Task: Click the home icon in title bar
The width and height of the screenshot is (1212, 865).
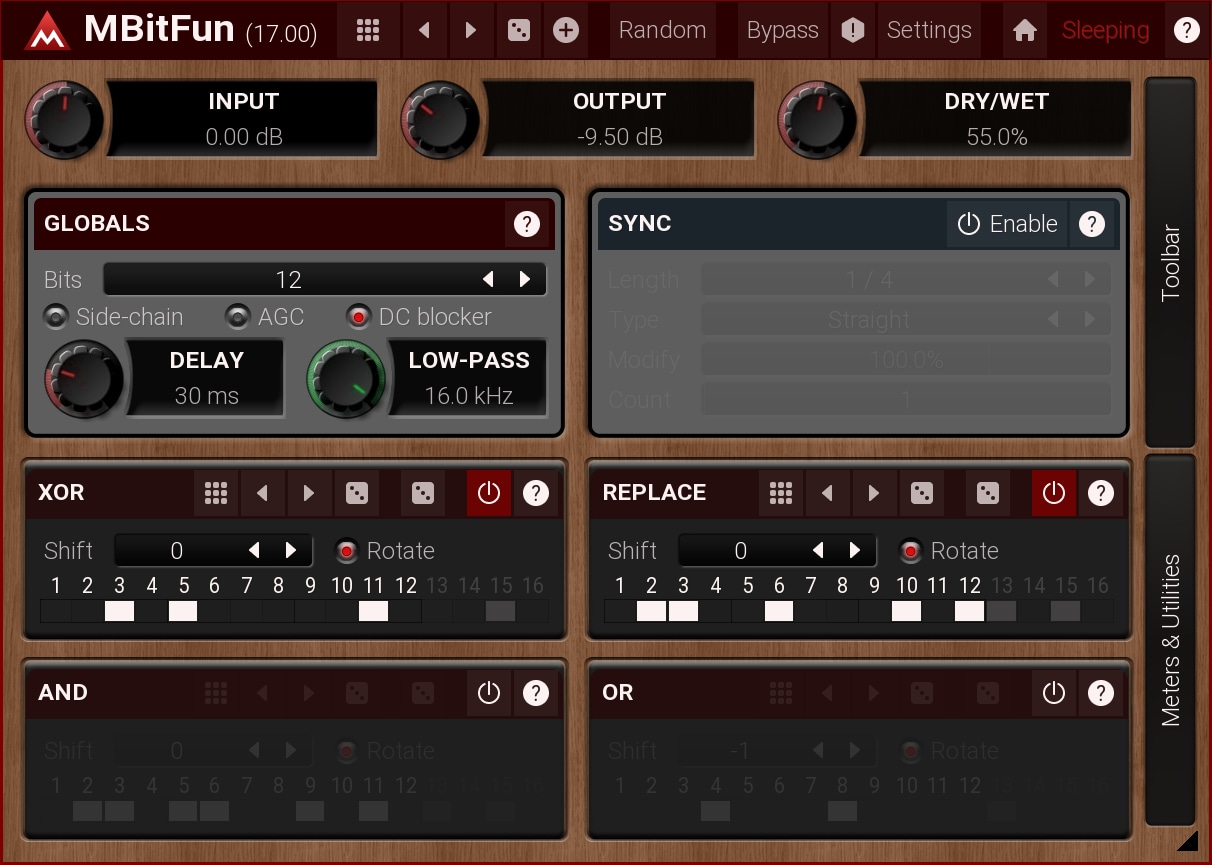Action: click(x=1024, y=30)
